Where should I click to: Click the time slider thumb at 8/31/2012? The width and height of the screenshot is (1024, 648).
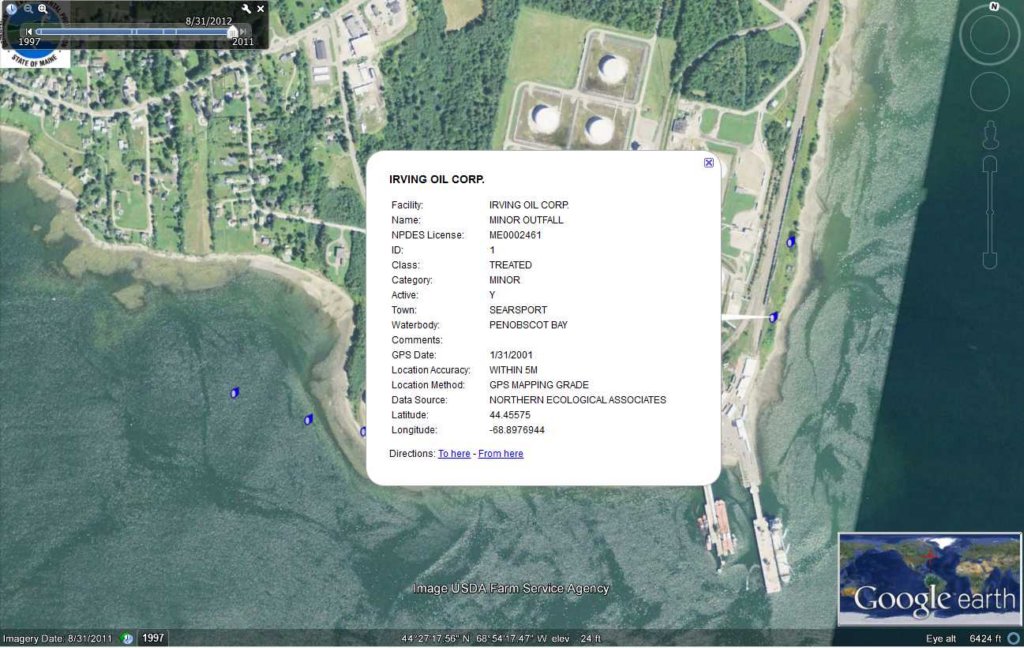pos(232,31)
